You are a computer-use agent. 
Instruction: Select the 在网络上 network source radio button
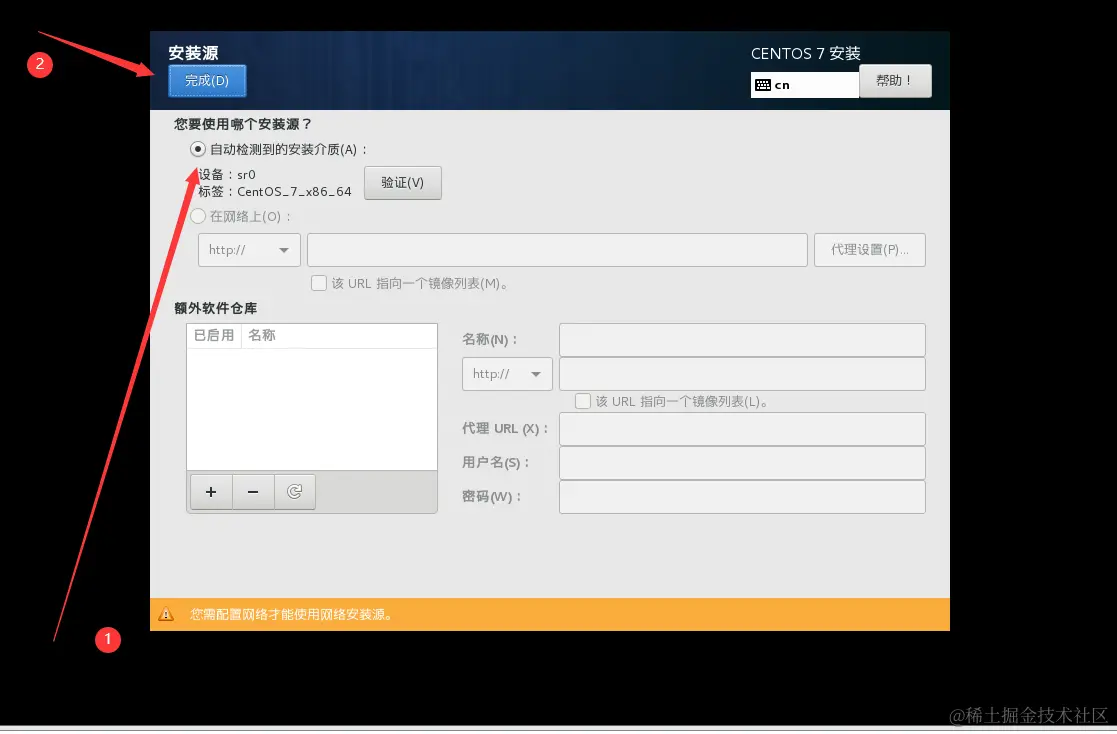(197, 215)
